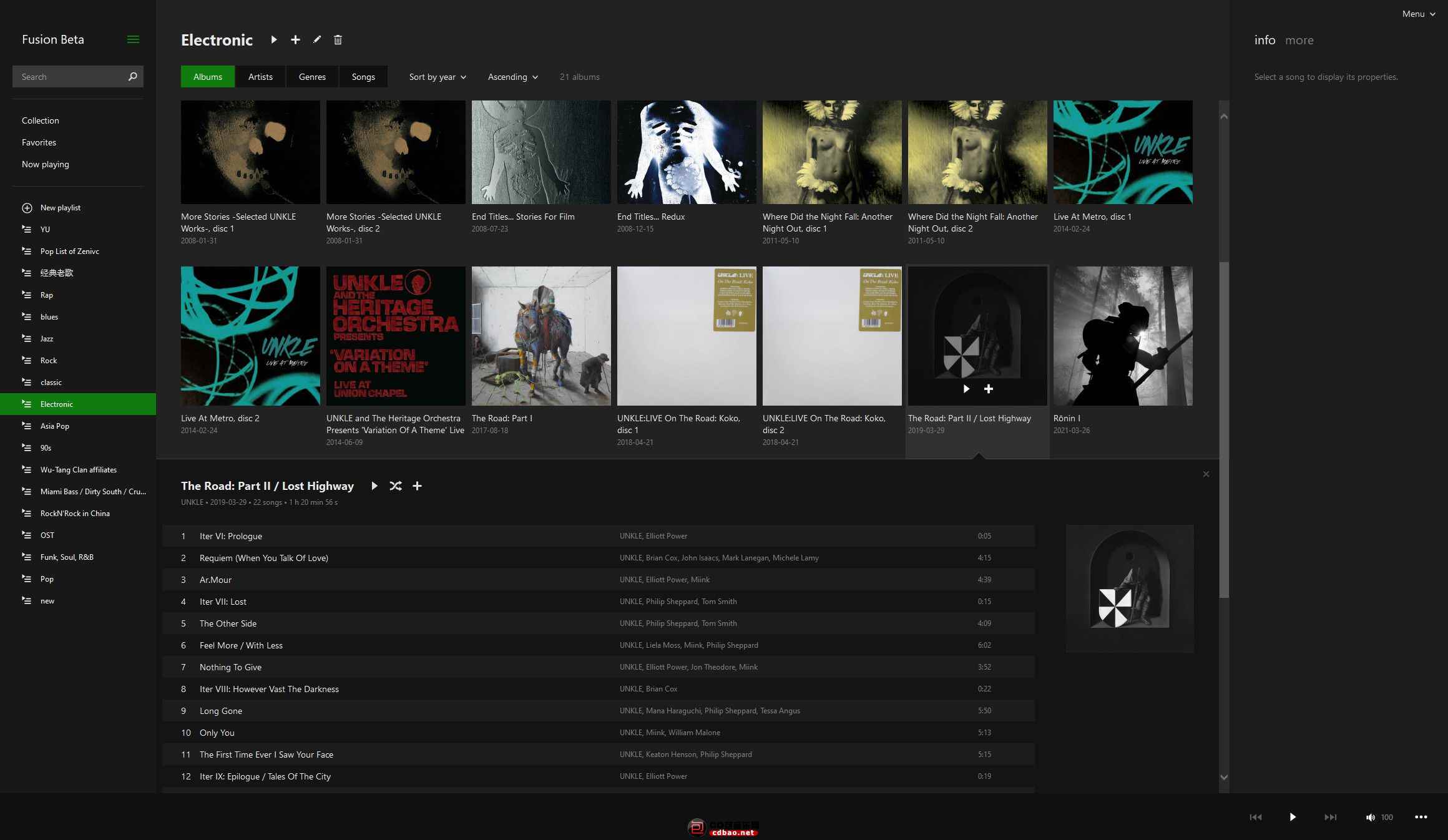This screenshot has height=840, width=1448.
Task: Open the Jazz playlist
Action: [x=78, y=338]
